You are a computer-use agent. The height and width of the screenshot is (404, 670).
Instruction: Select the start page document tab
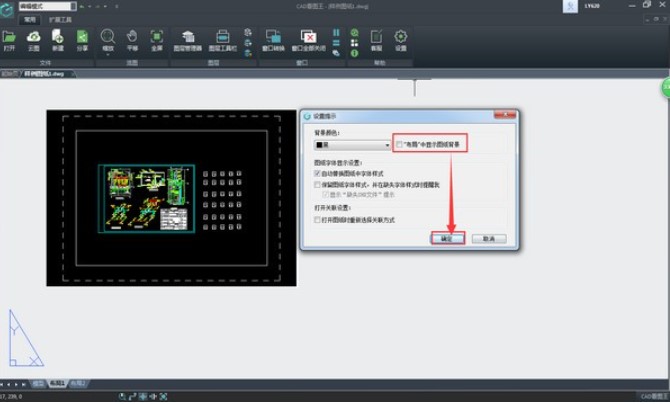coord(10,74)
